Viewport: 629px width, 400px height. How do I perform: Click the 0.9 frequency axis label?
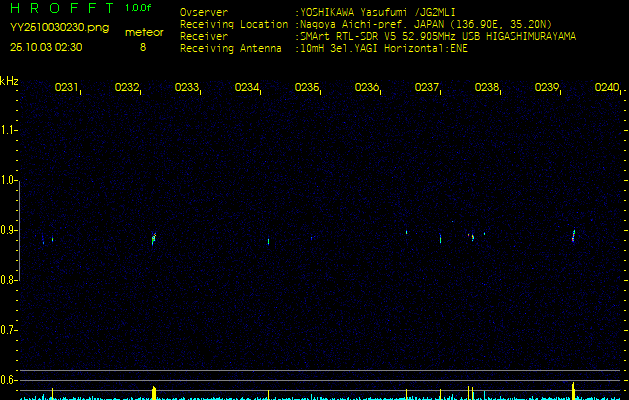point(9,230)
